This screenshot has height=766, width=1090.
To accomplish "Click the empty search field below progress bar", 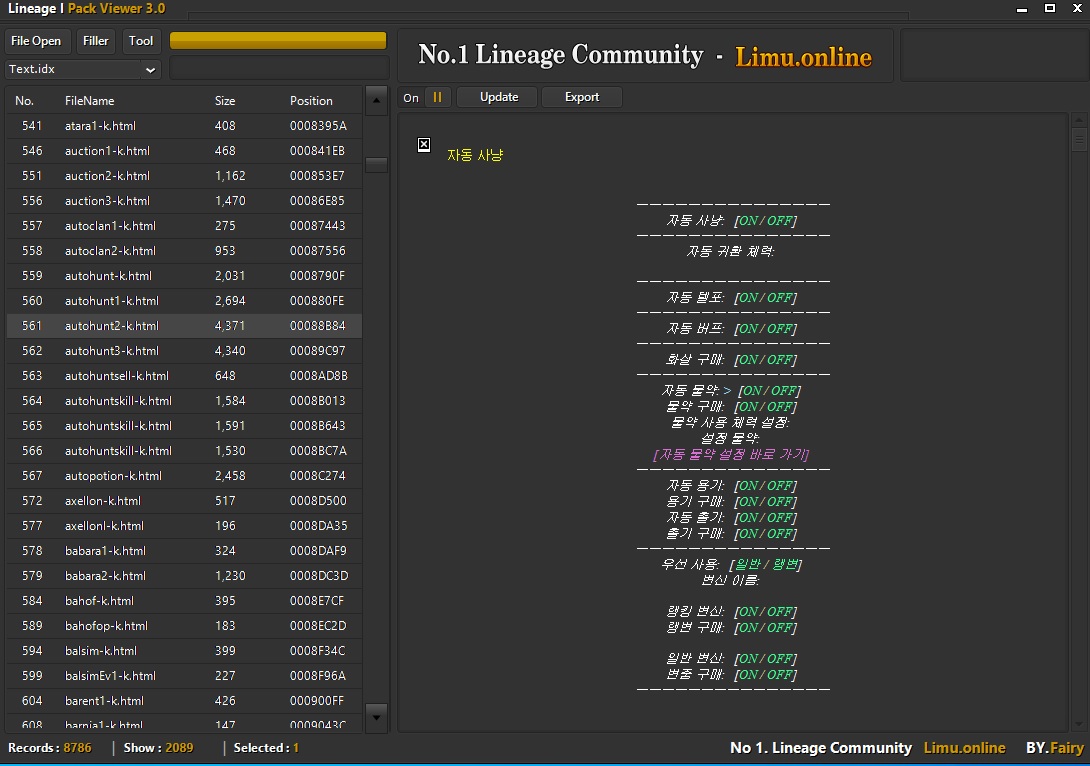I will [x=279, y=69].
